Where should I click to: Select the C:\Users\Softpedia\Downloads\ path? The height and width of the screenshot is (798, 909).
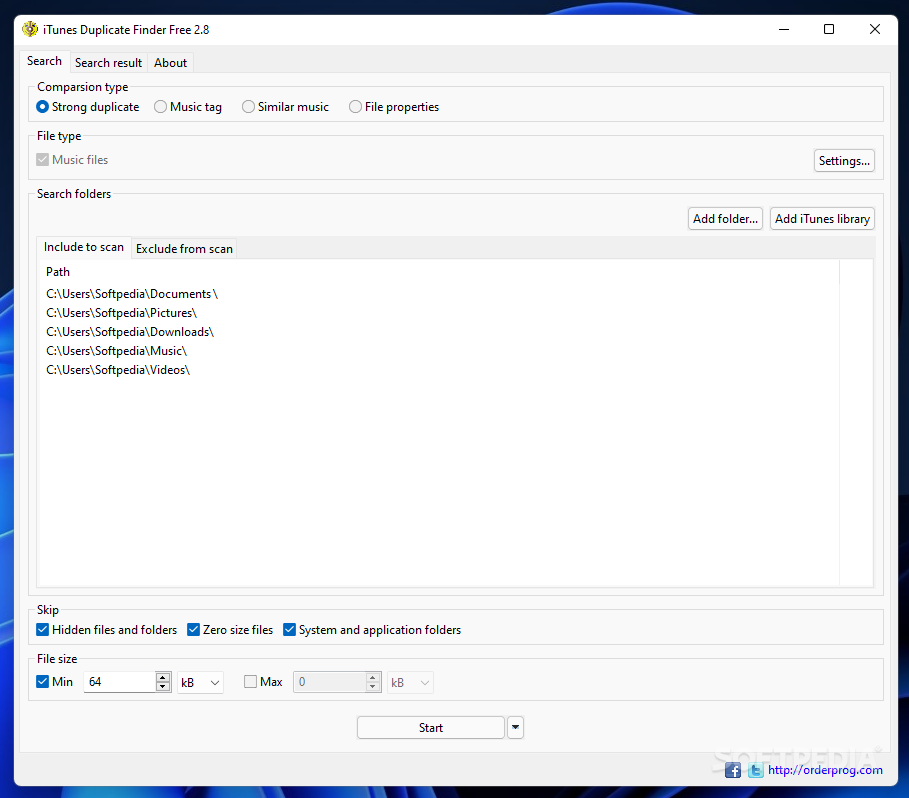tap(130, 332)
